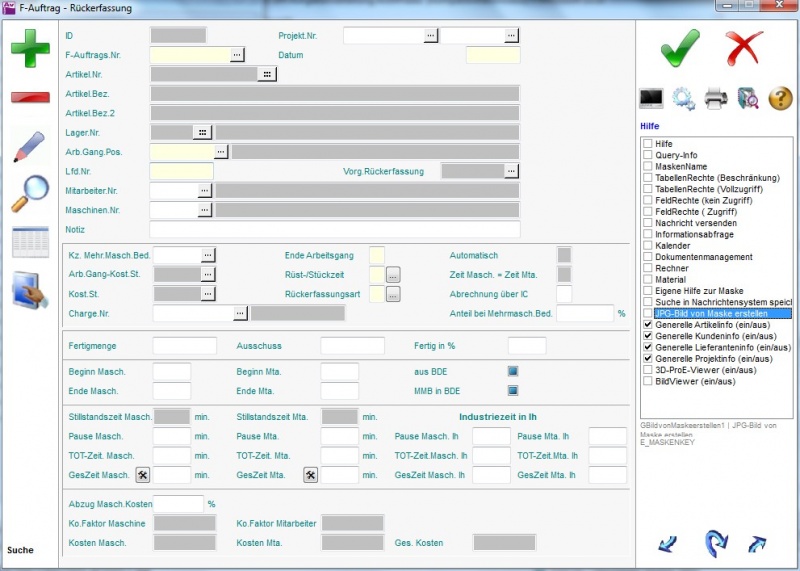
Task: Check the Dokumentenmanagement option
Action: [x=648, y=257]
